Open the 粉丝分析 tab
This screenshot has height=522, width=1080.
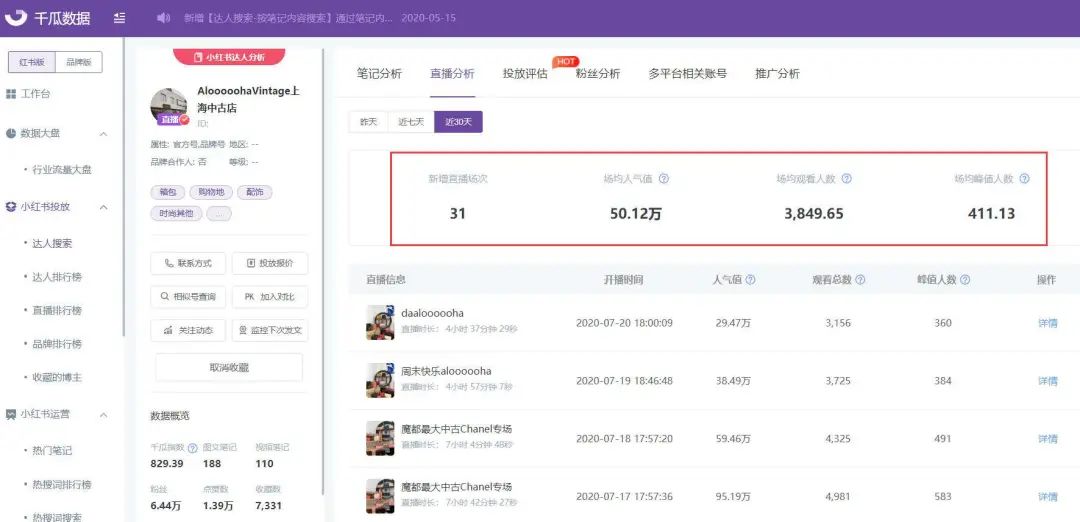point(598,74)
